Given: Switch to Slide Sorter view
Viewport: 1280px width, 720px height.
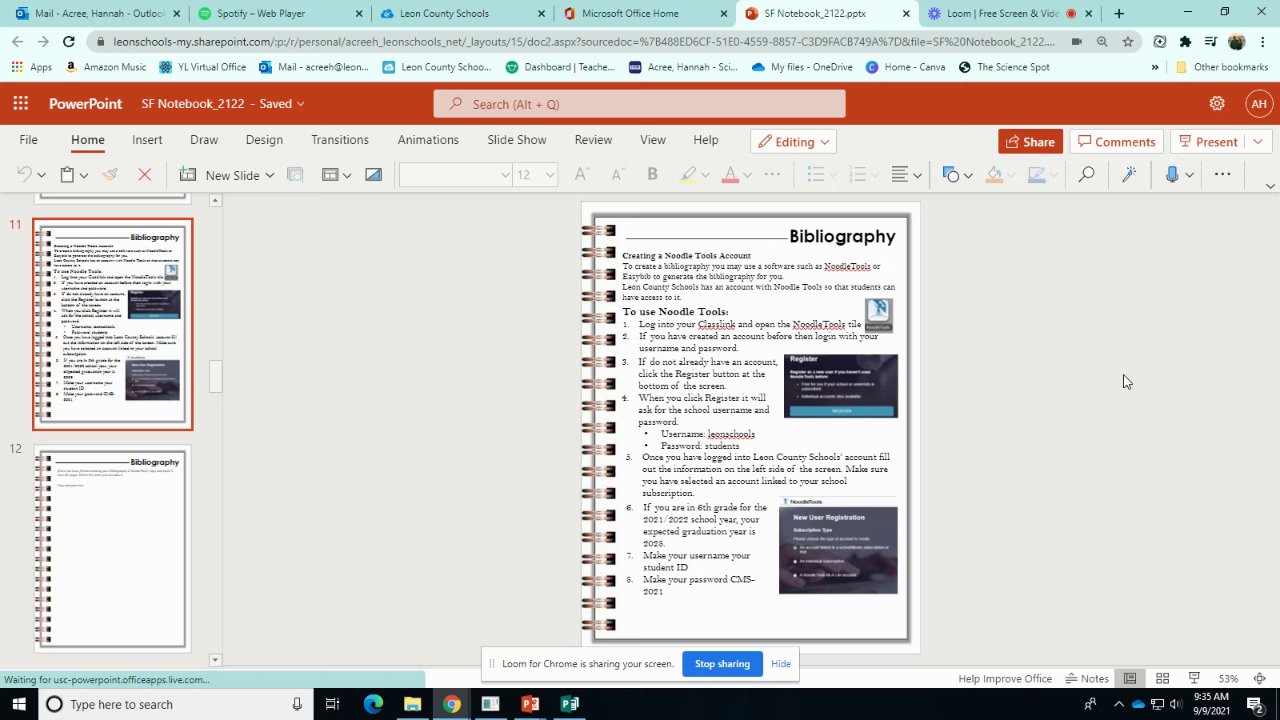Looking at the screenshot, I should tap(1162, 679).
